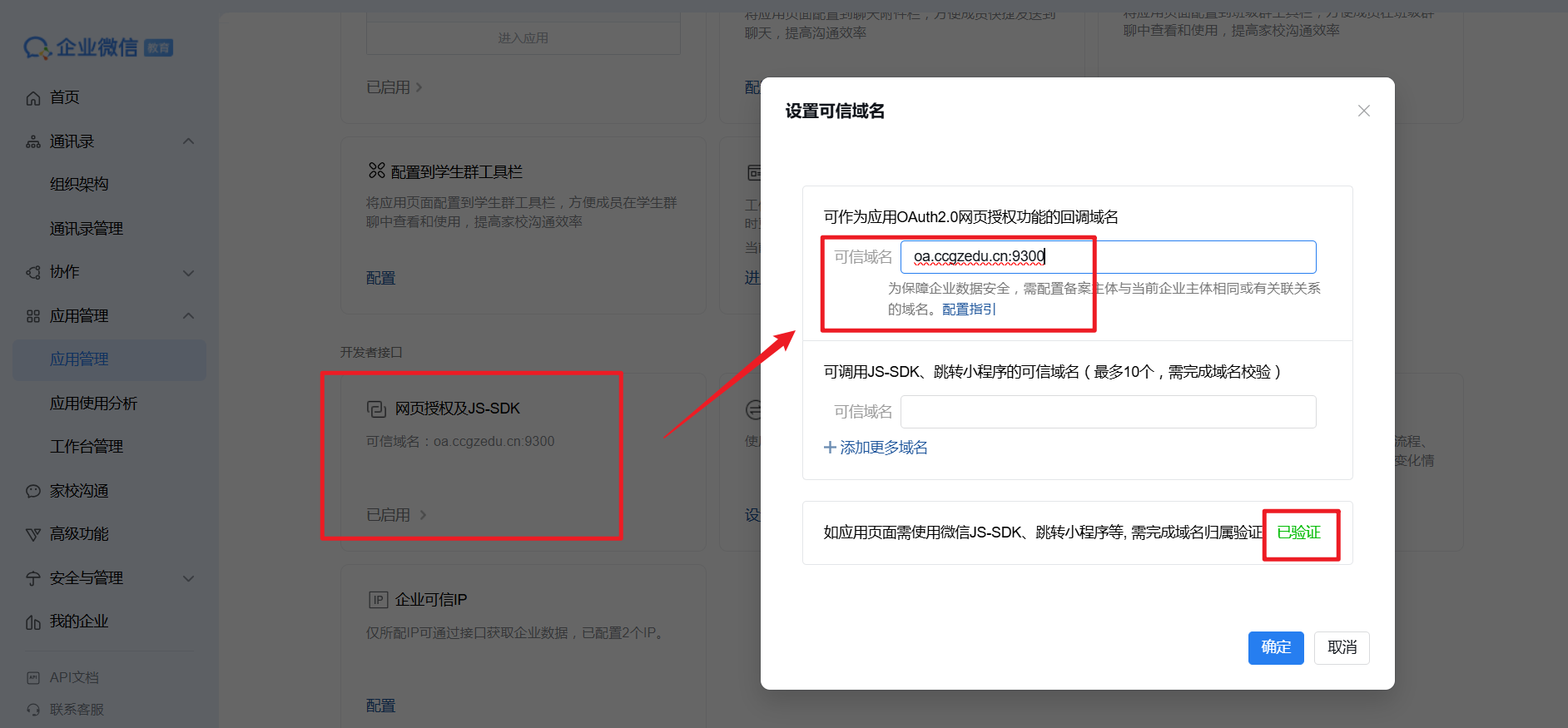Open the 配置指引 link
Screen dimensions: 1568x728
pos(969,310)
